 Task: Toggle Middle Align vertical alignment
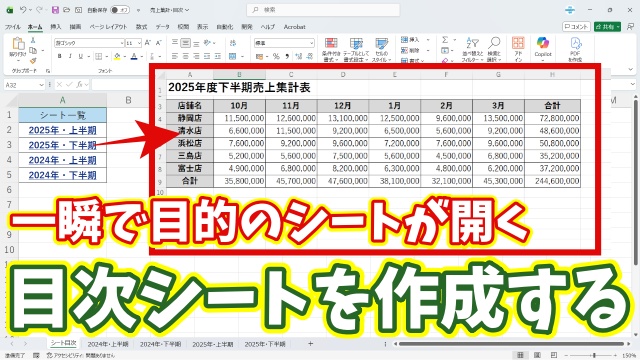click(x=186, y=43)
